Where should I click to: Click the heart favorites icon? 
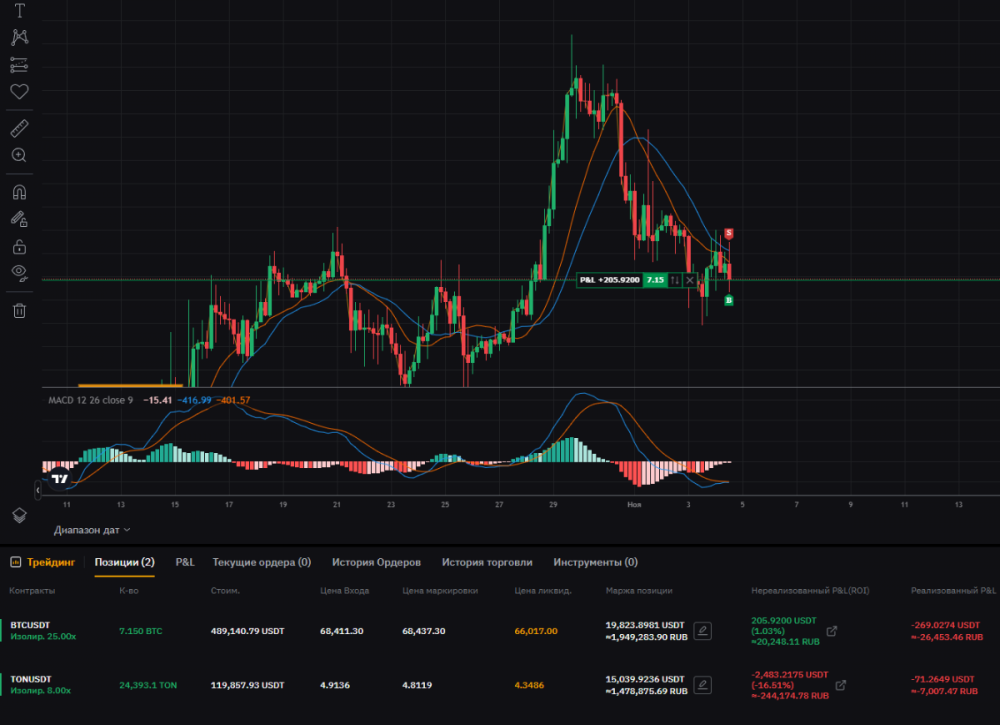(x=19, y=92)
